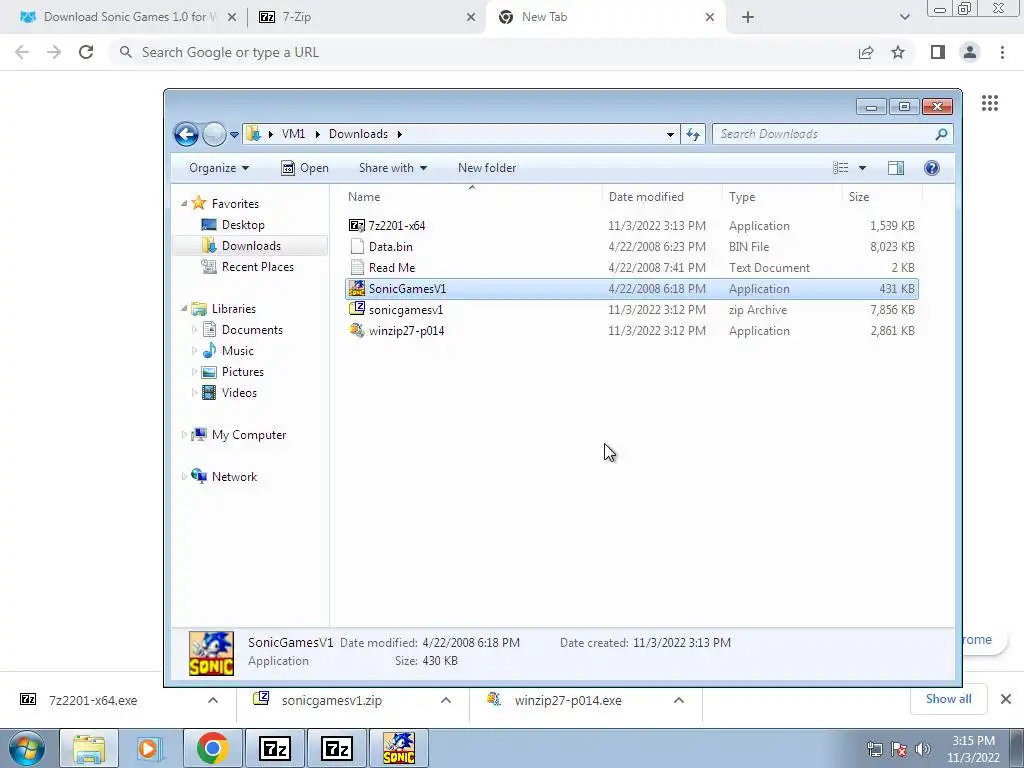Viewport: 1024px width, 768px height.
Task: Reload the Chrome page
Action: 86,52
